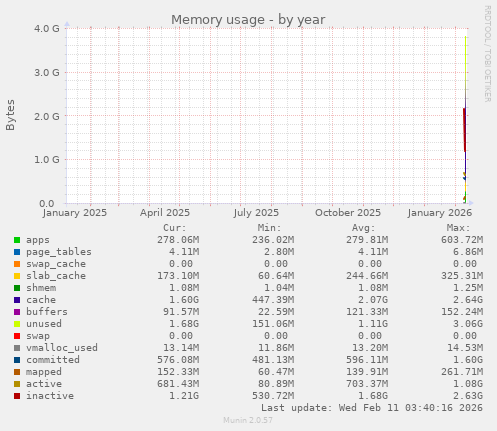497x431 pixels.
Task: Click the cache dark blue legend swatch
Action: tap(17, 300)
